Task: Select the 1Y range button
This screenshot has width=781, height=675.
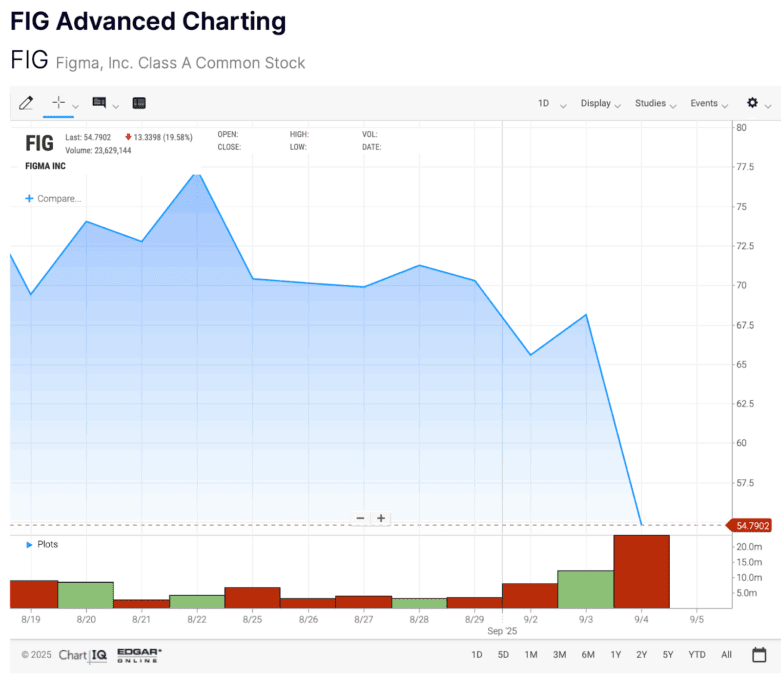Action: click(616, 655)
